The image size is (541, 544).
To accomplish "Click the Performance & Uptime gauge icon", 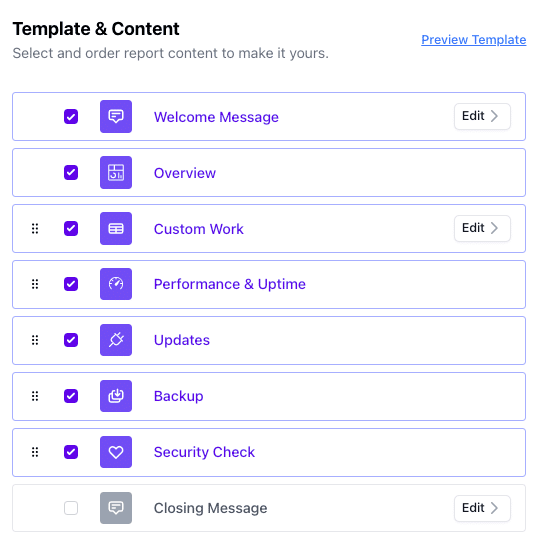I will pos(116,284).
